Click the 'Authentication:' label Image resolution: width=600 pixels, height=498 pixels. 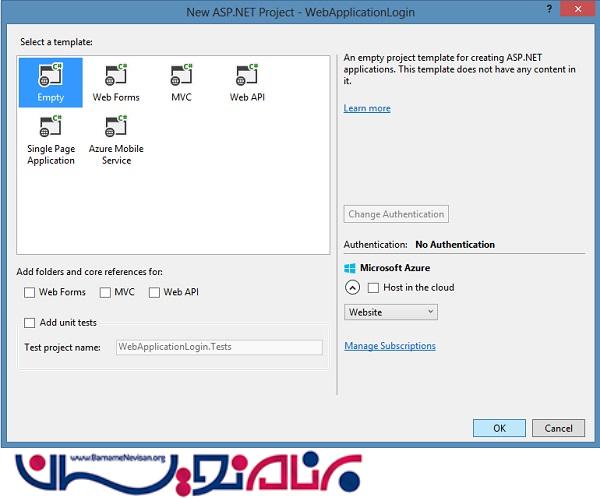[x=375, y=245]
